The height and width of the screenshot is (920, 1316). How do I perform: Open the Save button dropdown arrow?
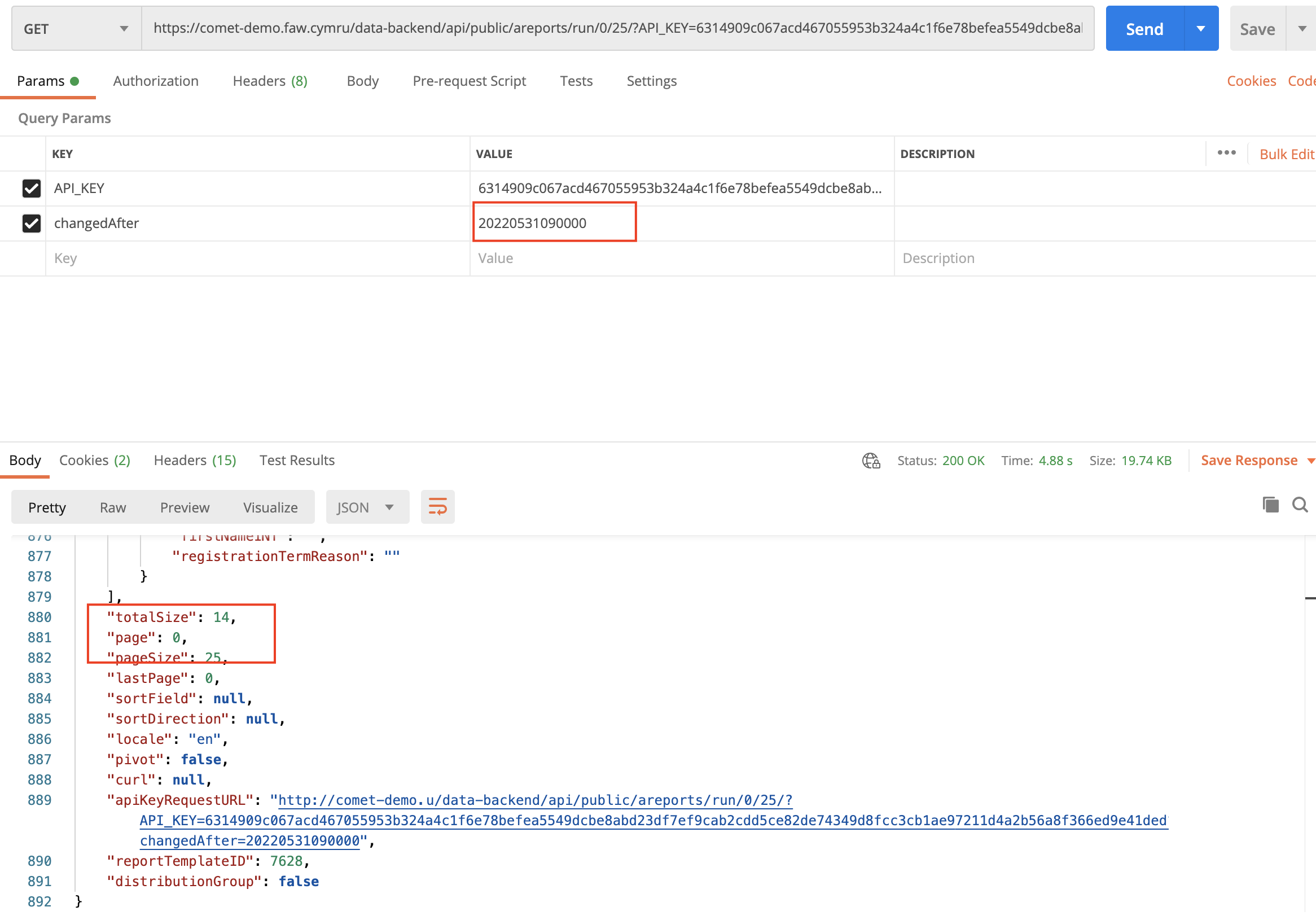1302,28
